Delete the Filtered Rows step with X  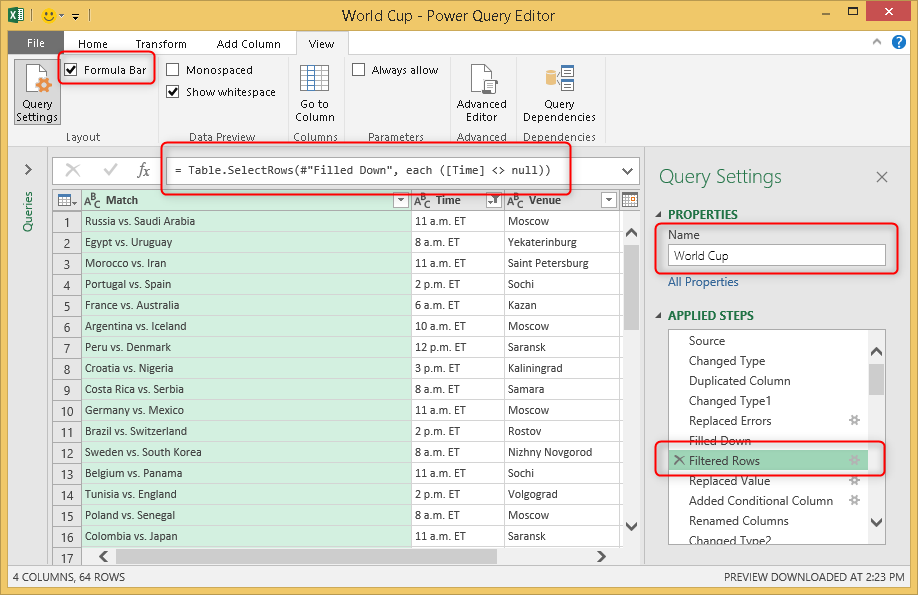click(679, 460)
